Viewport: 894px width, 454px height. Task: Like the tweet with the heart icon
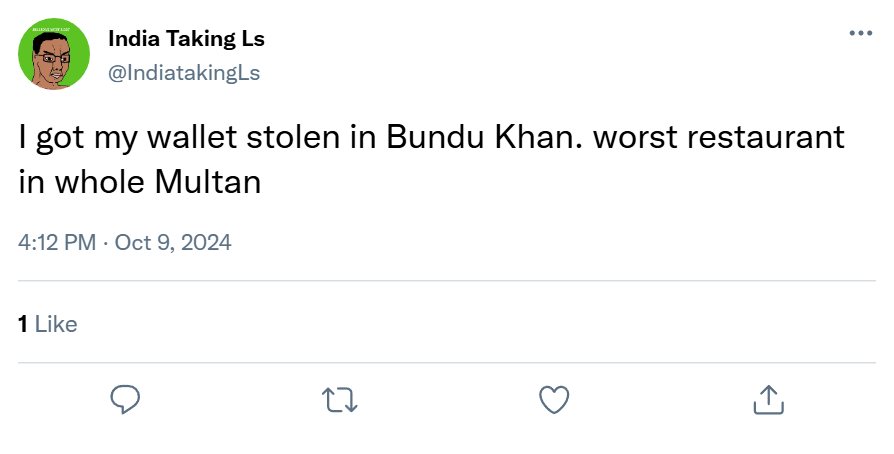[x=554, y=400]
